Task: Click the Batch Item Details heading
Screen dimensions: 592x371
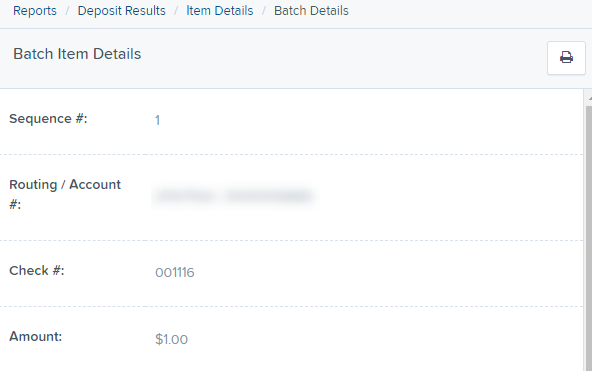Action: click(x=77, y=54)
